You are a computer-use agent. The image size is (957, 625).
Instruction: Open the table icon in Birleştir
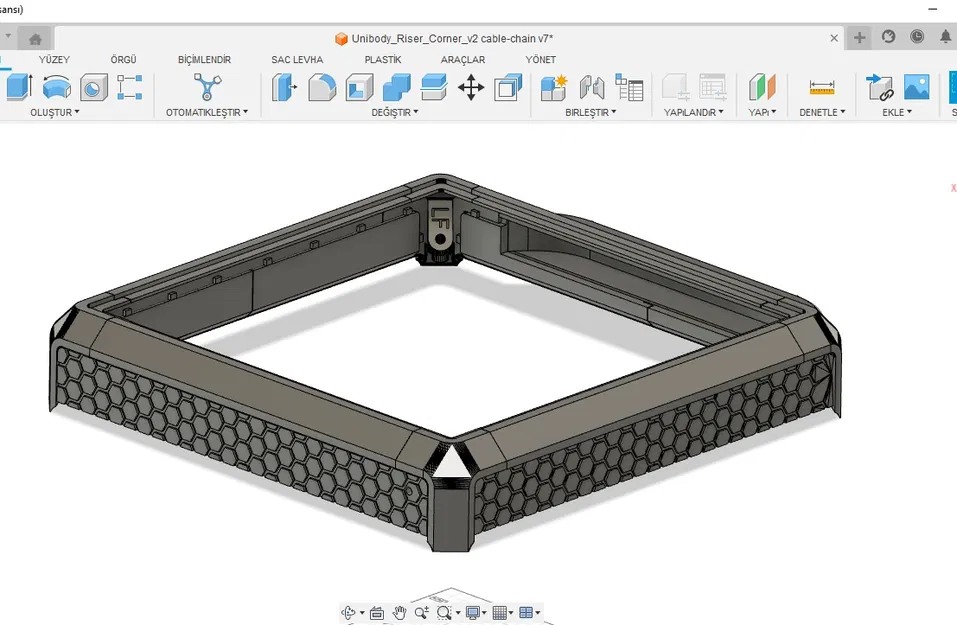pyautogui.click(x=629, y=87)
